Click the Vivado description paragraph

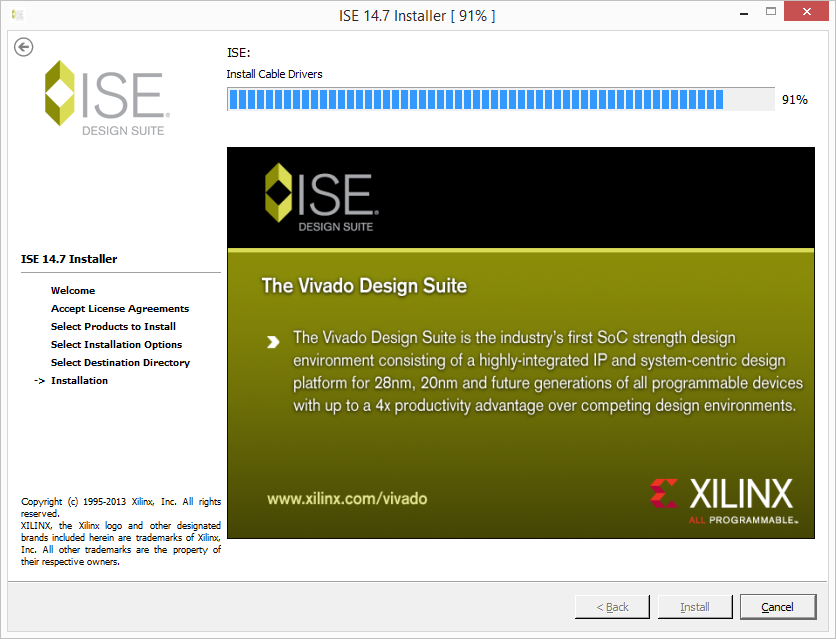[x=548, y=371]
